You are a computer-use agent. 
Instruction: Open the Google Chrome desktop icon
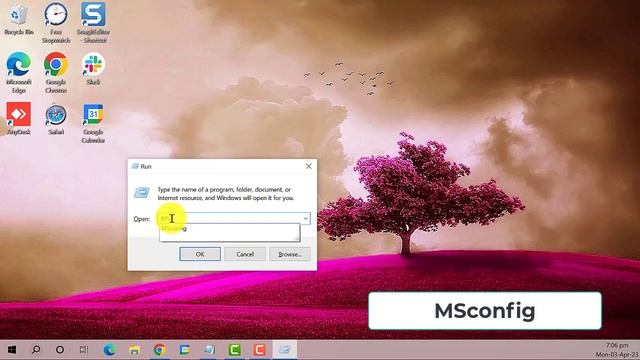pos(56,73)
